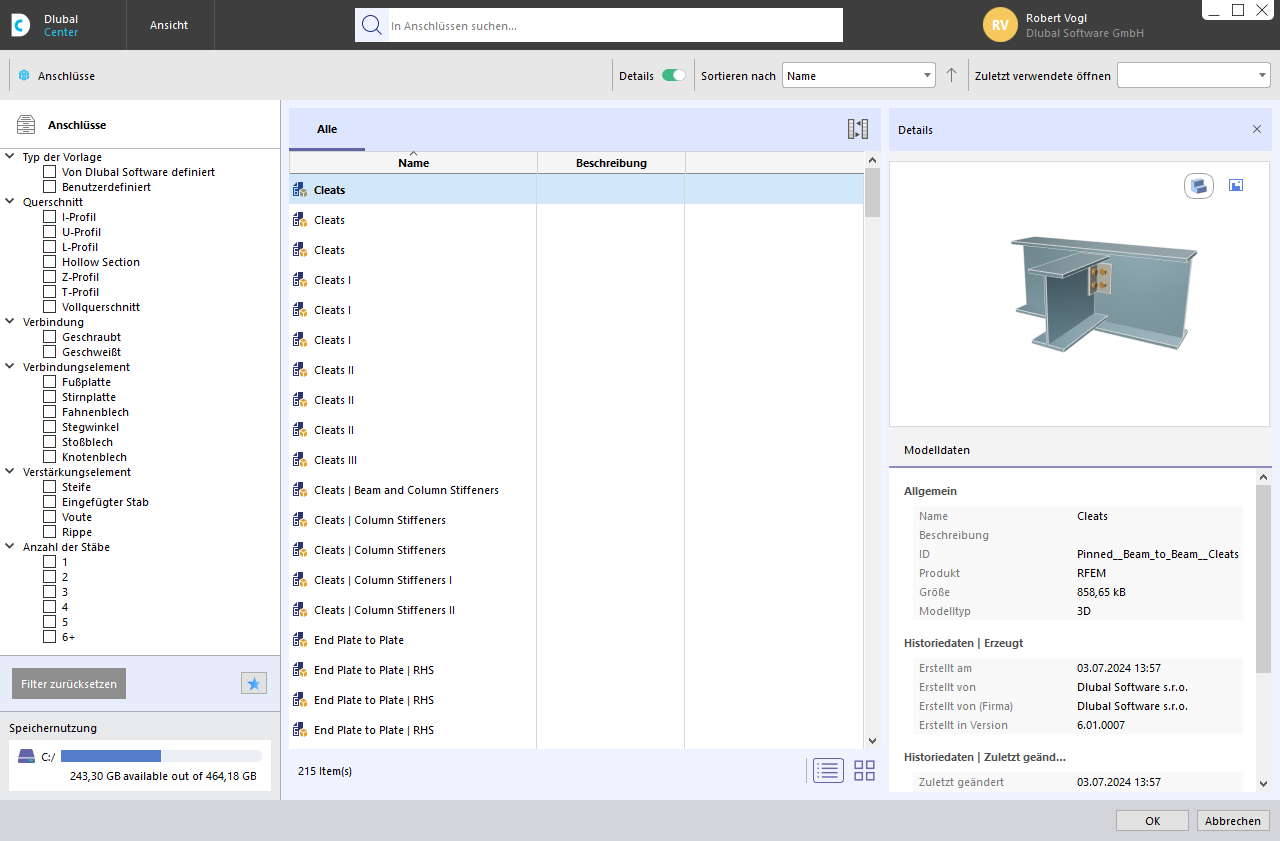Switch the preview to image view
The image size is (1280, 841).
tap(1236, 185)
